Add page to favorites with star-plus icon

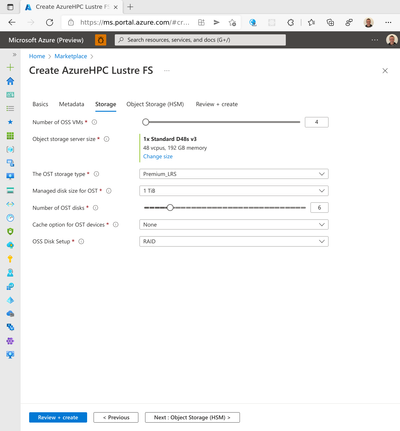[x=232, y=22]
